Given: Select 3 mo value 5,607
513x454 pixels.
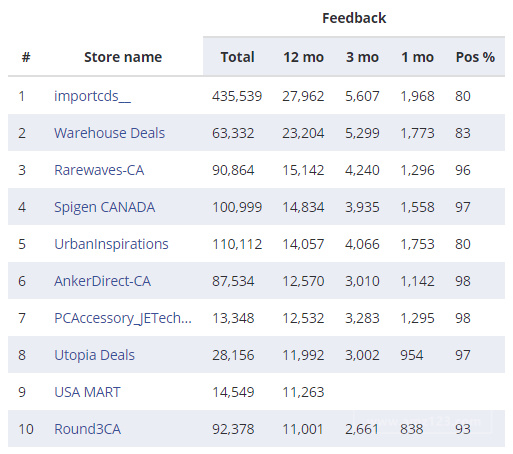Looking at the screenshot, I should [362, 96].
